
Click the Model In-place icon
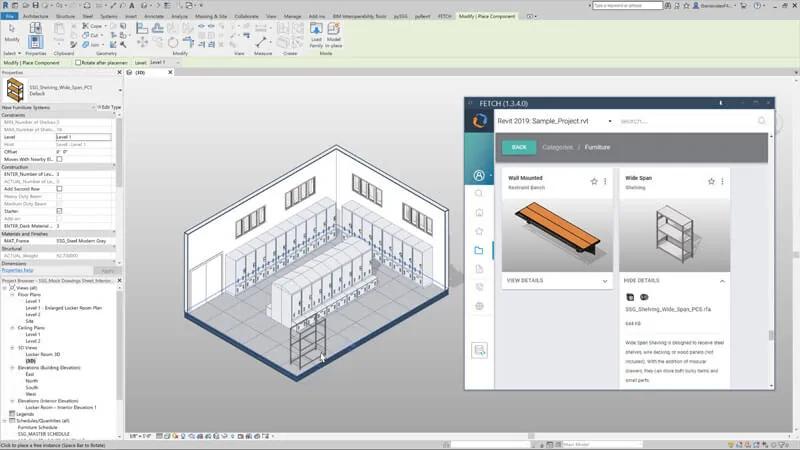tap(334, 29)
